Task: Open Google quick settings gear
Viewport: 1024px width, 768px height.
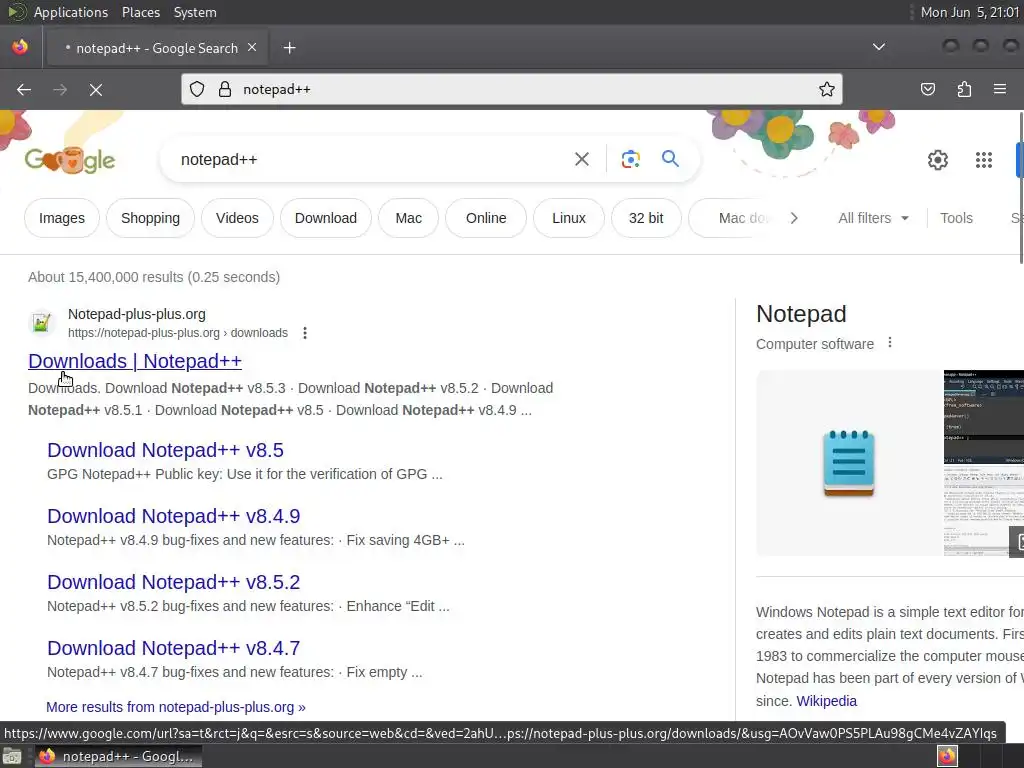Action: (938, 160)
